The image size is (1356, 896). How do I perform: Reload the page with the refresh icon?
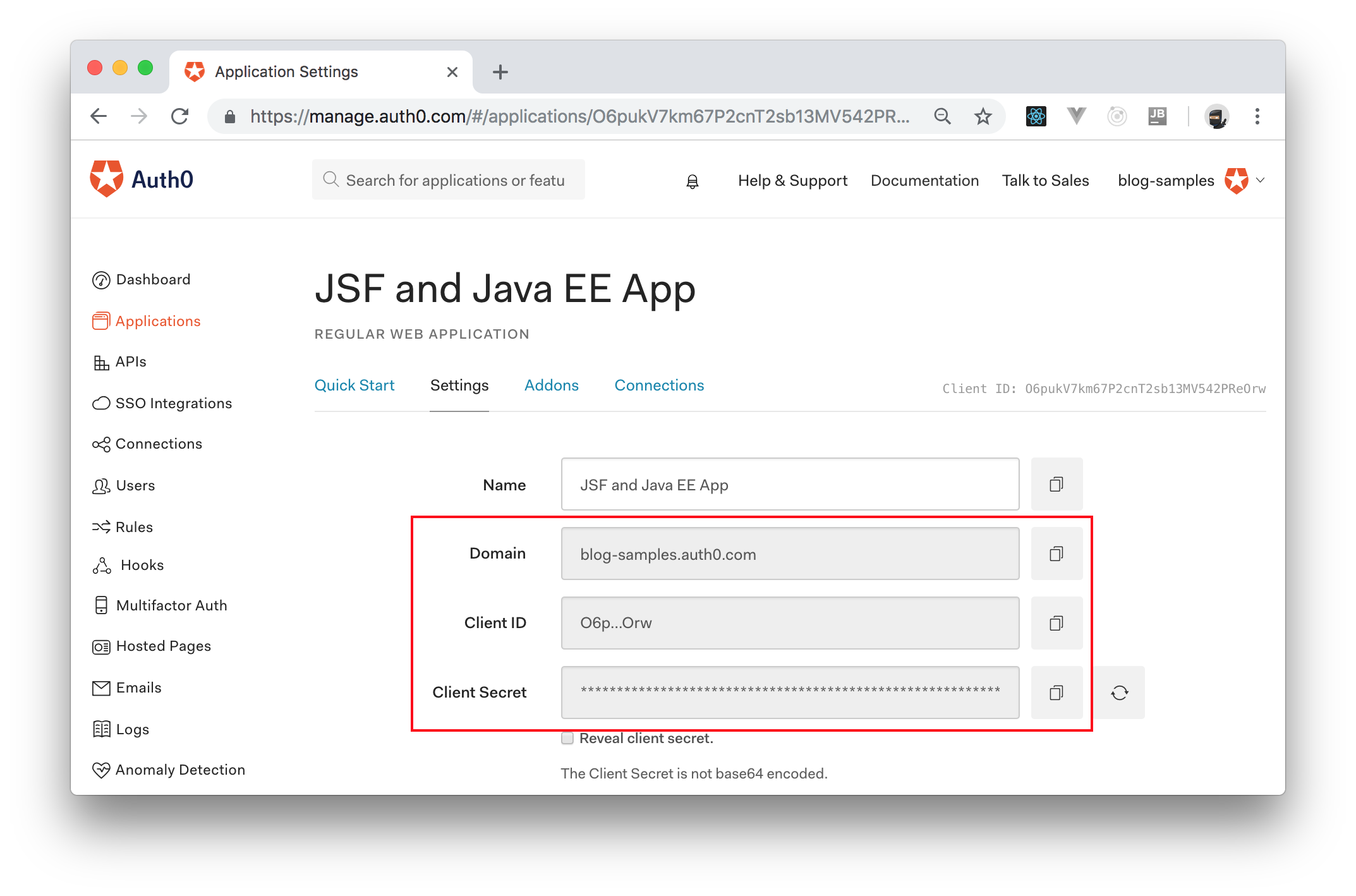click(x=179, y=116)
